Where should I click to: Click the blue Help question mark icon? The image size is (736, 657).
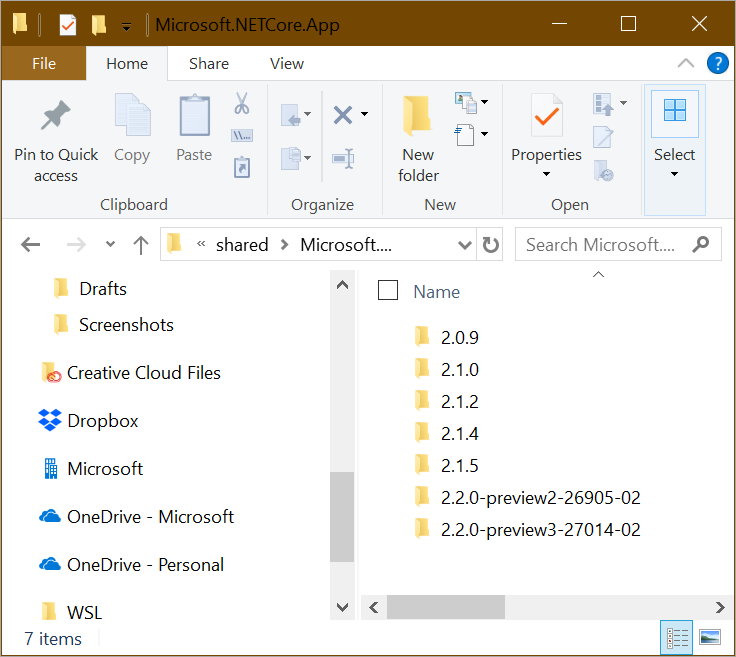click(717, 63)
